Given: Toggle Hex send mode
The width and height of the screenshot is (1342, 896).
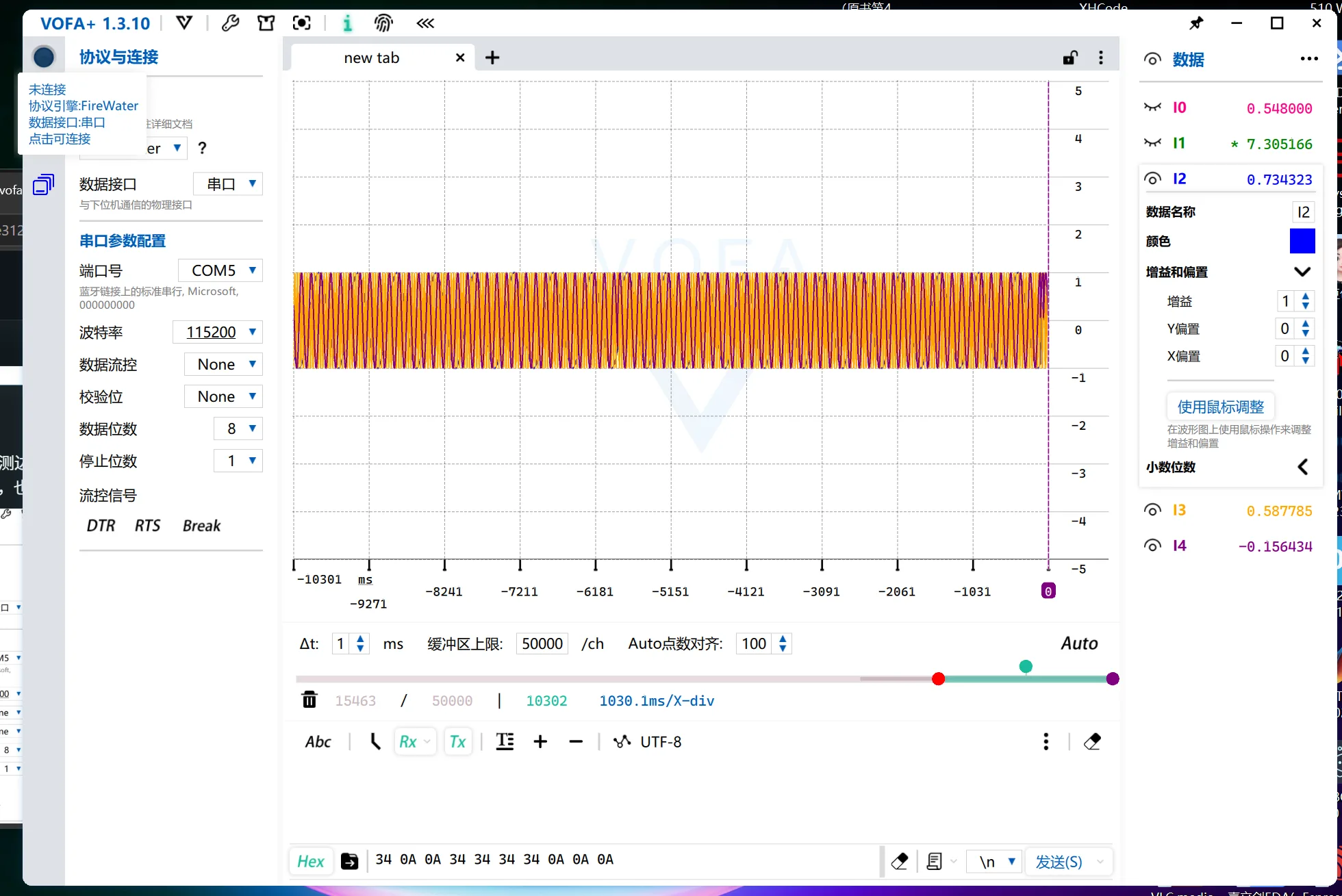Looking at the screenshot, I should click(x=311, y=861).
